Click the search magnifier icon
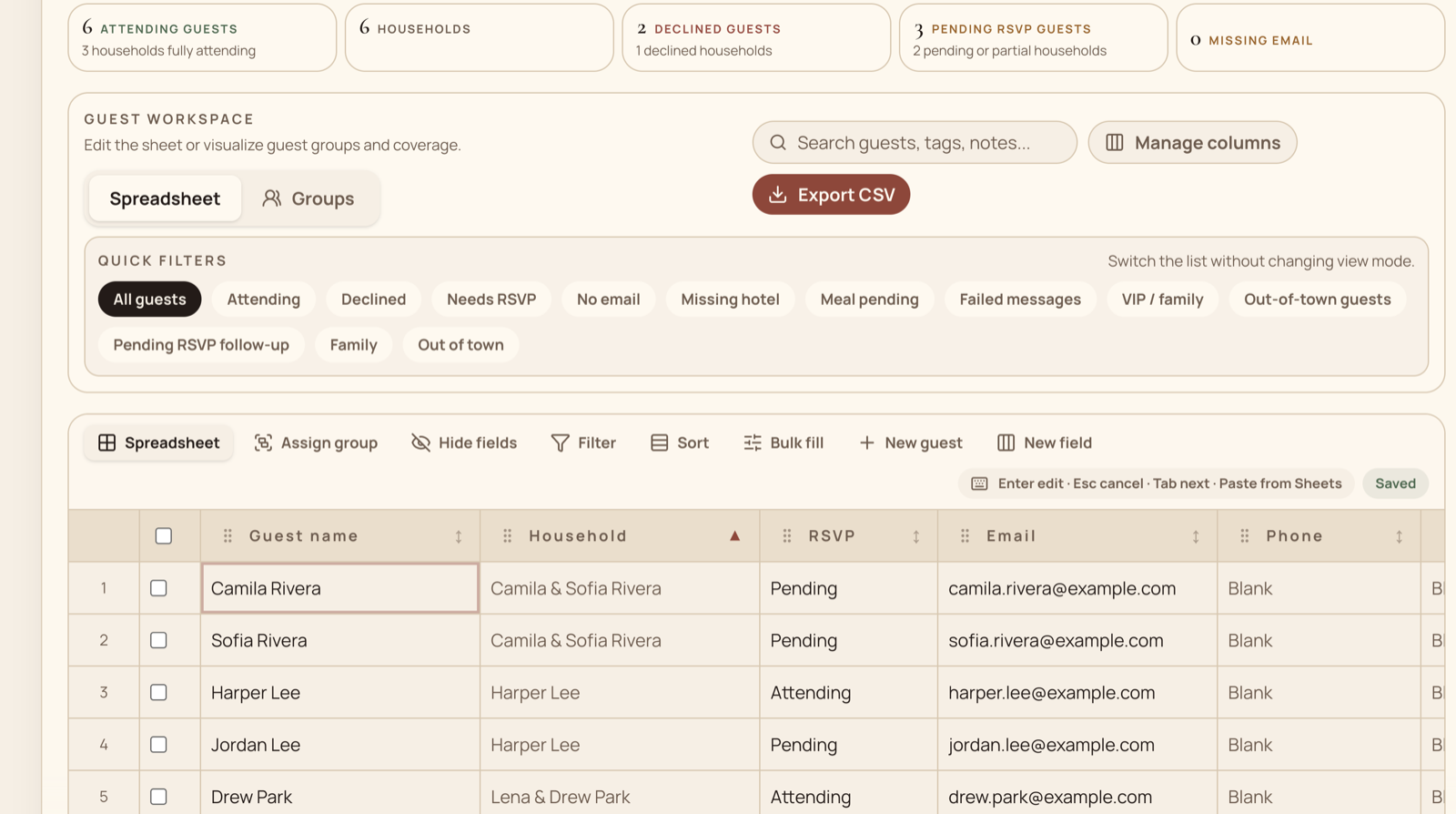This screenshot has height=814, width=1456. pos(778,143)
